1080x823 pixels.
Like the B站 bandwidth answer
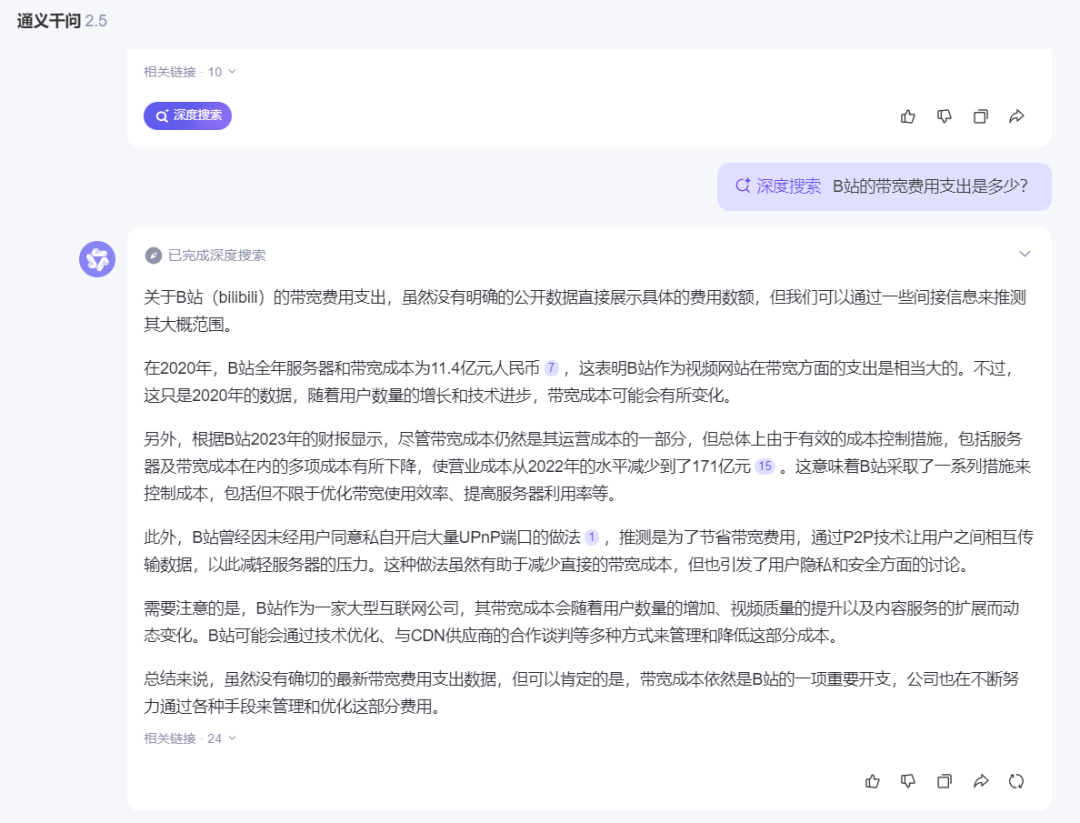click(x=872, y=781)
